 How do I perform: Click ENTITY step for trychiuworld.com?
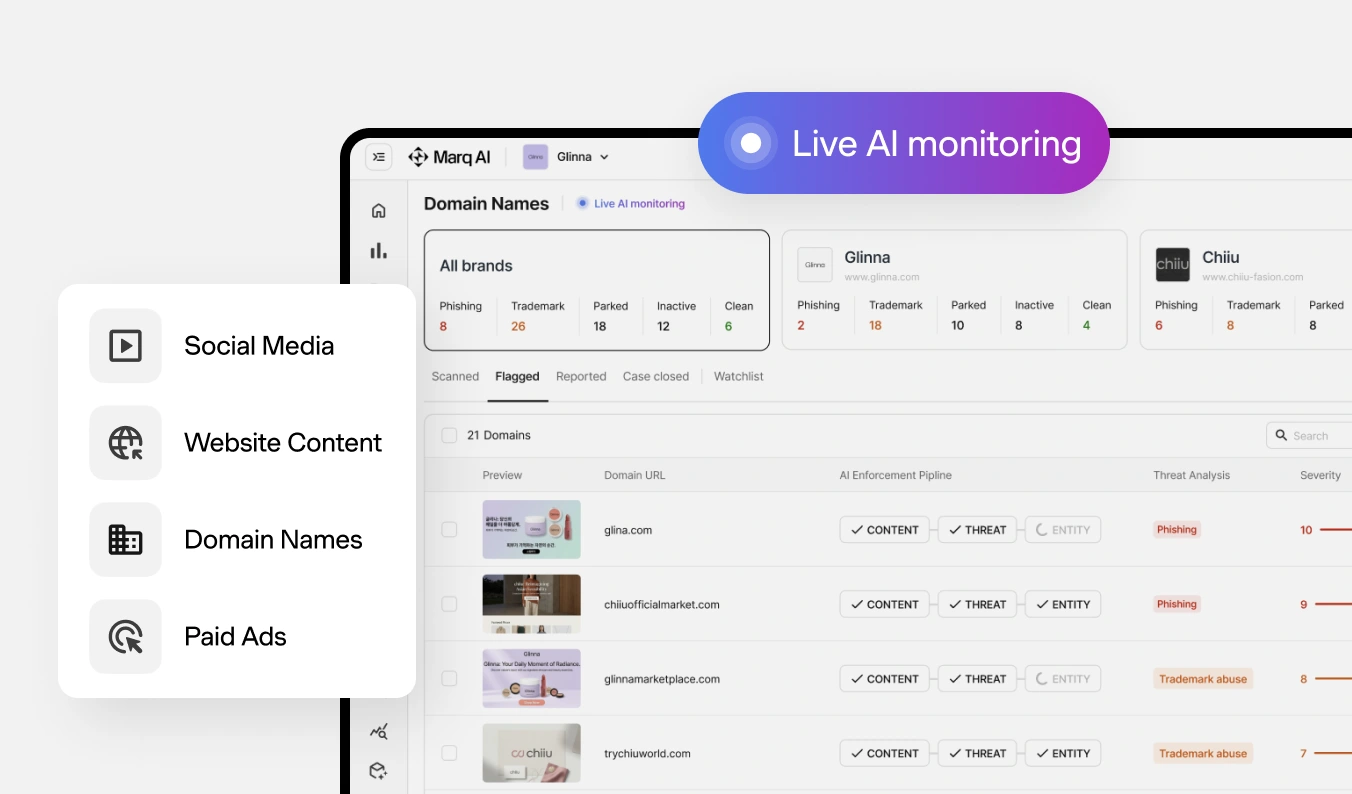pos(1063,753)
